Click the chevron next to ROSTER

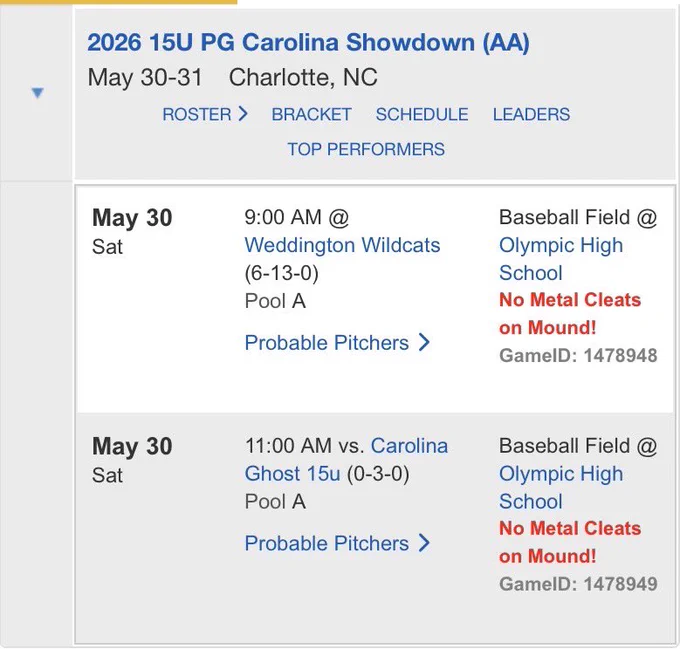pos(243,114)
